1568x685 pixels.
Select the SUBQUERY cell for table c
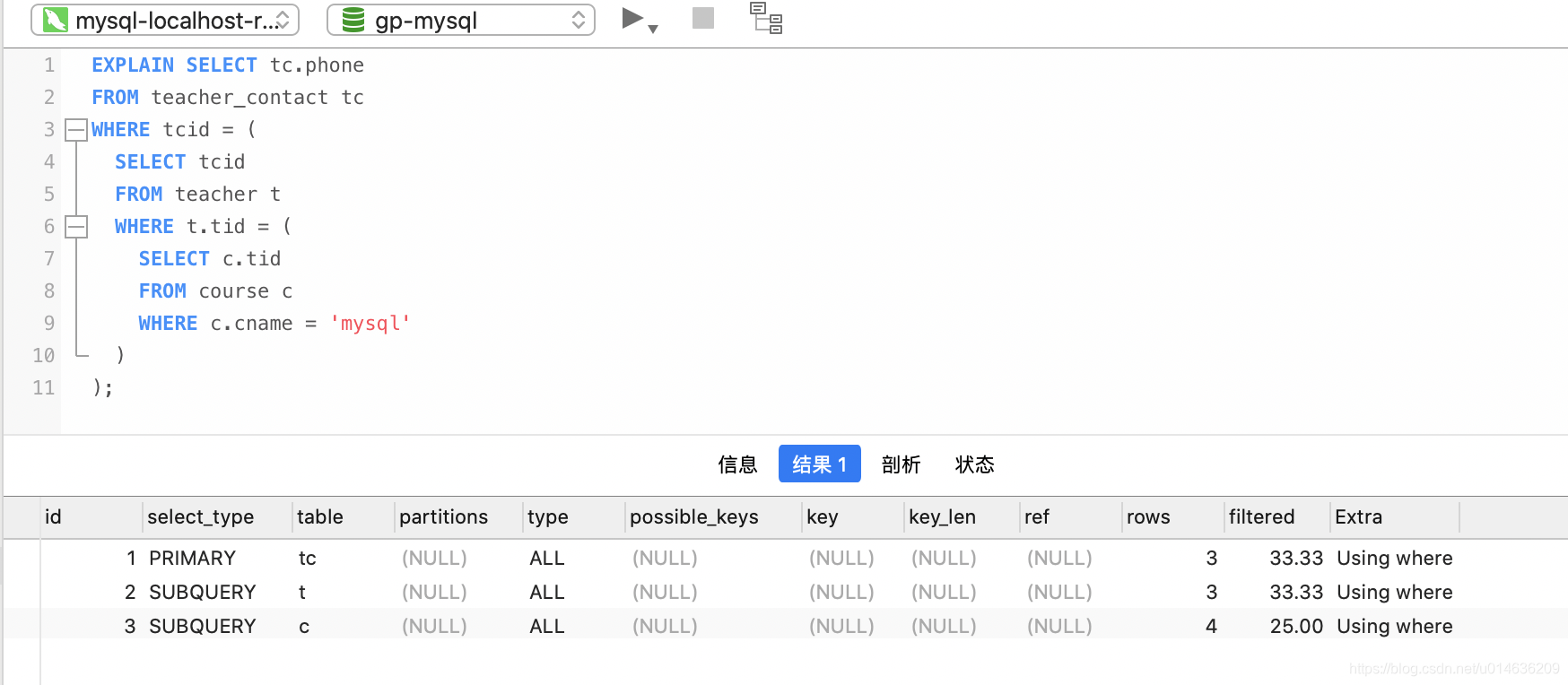click(x=203, y=627)
